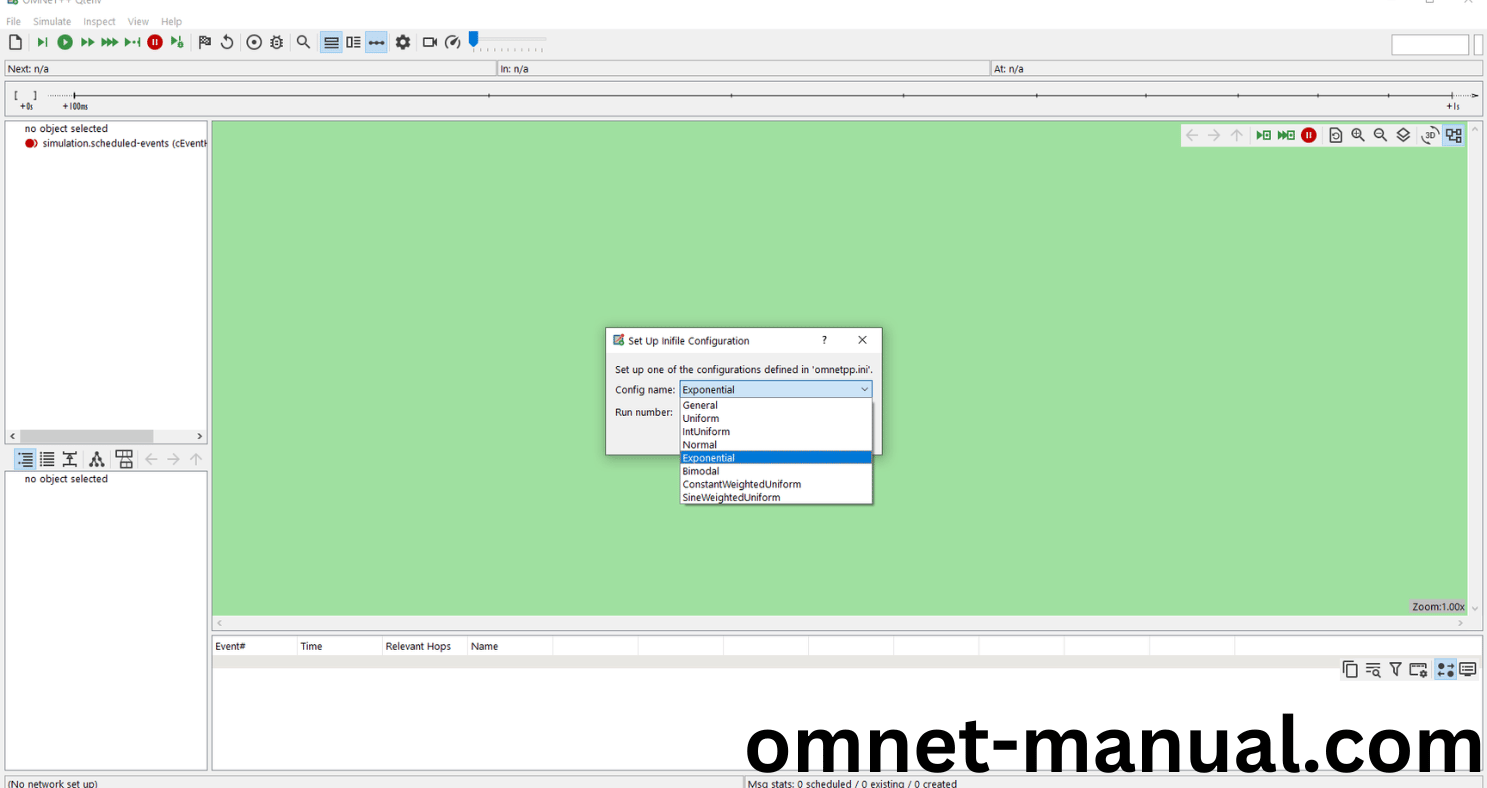Click the video camera recording icon
The height and width of the screenshot is (788, 1487).
[430, 42]
